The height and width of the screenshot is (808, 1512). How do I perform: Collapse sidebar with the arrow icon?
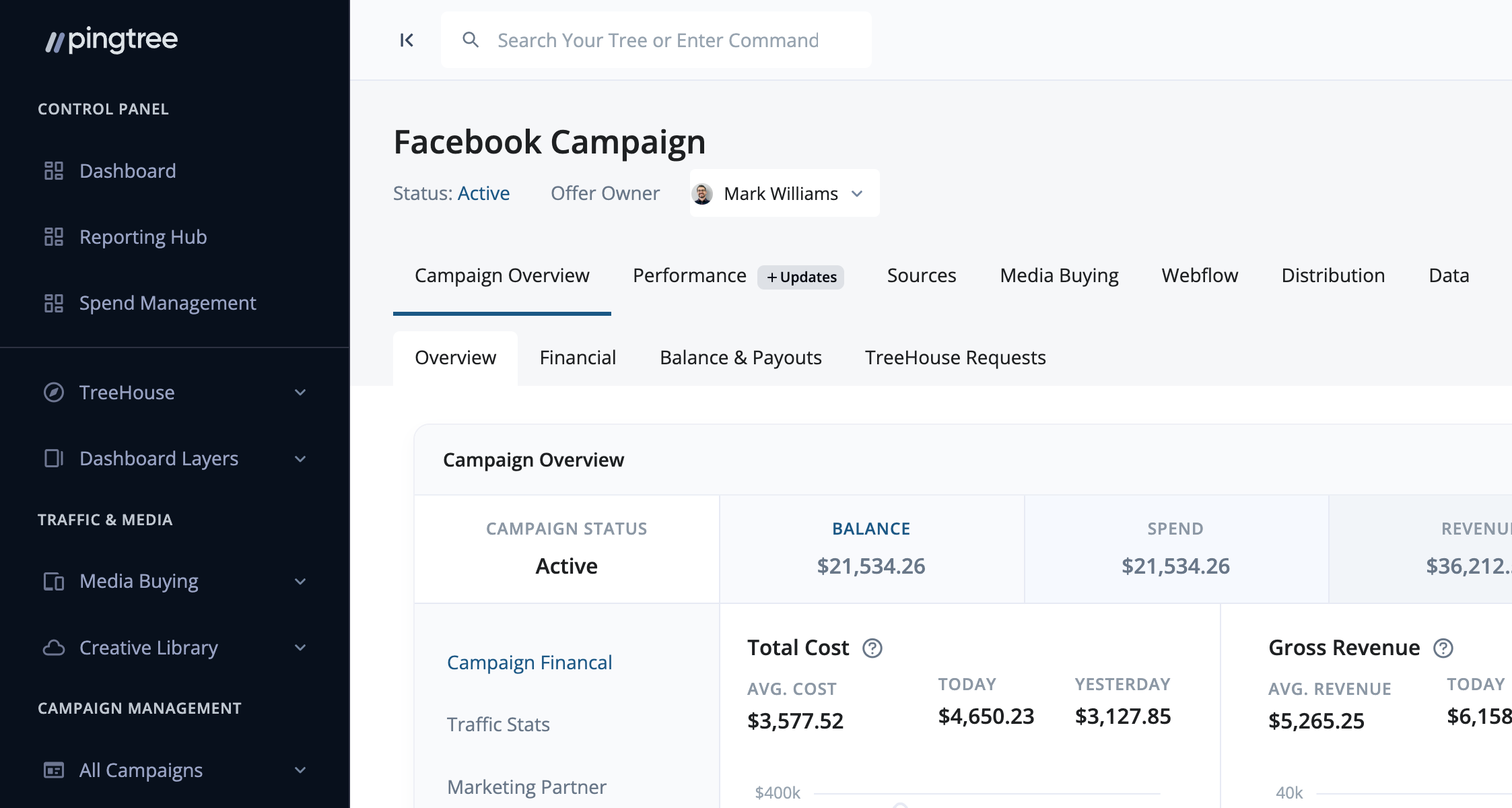click(407, 40)
